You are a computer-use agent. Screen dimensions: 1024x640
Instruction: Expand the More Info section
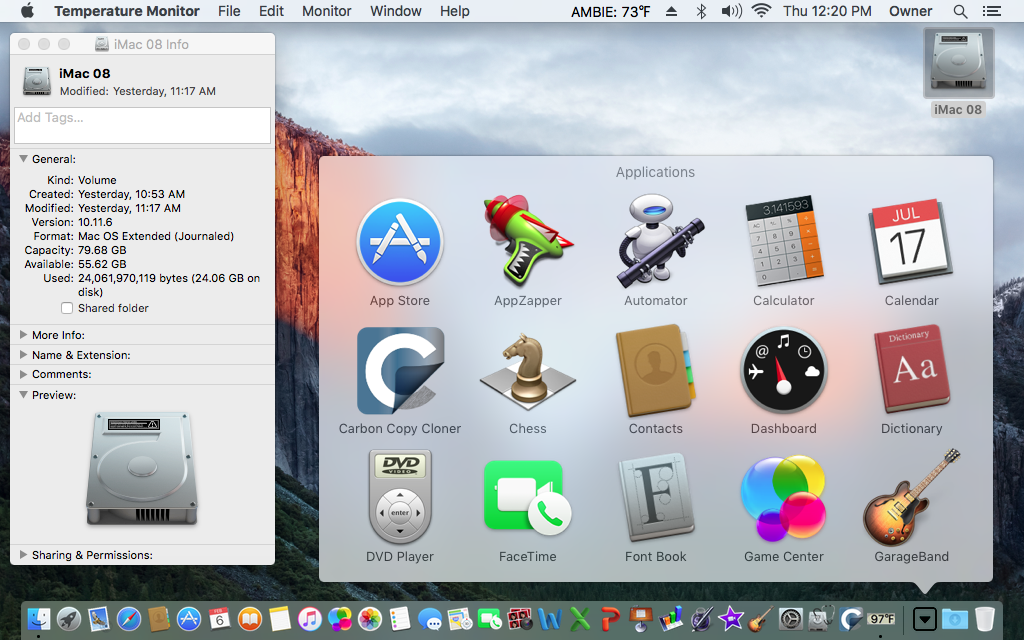click(24, 335)
